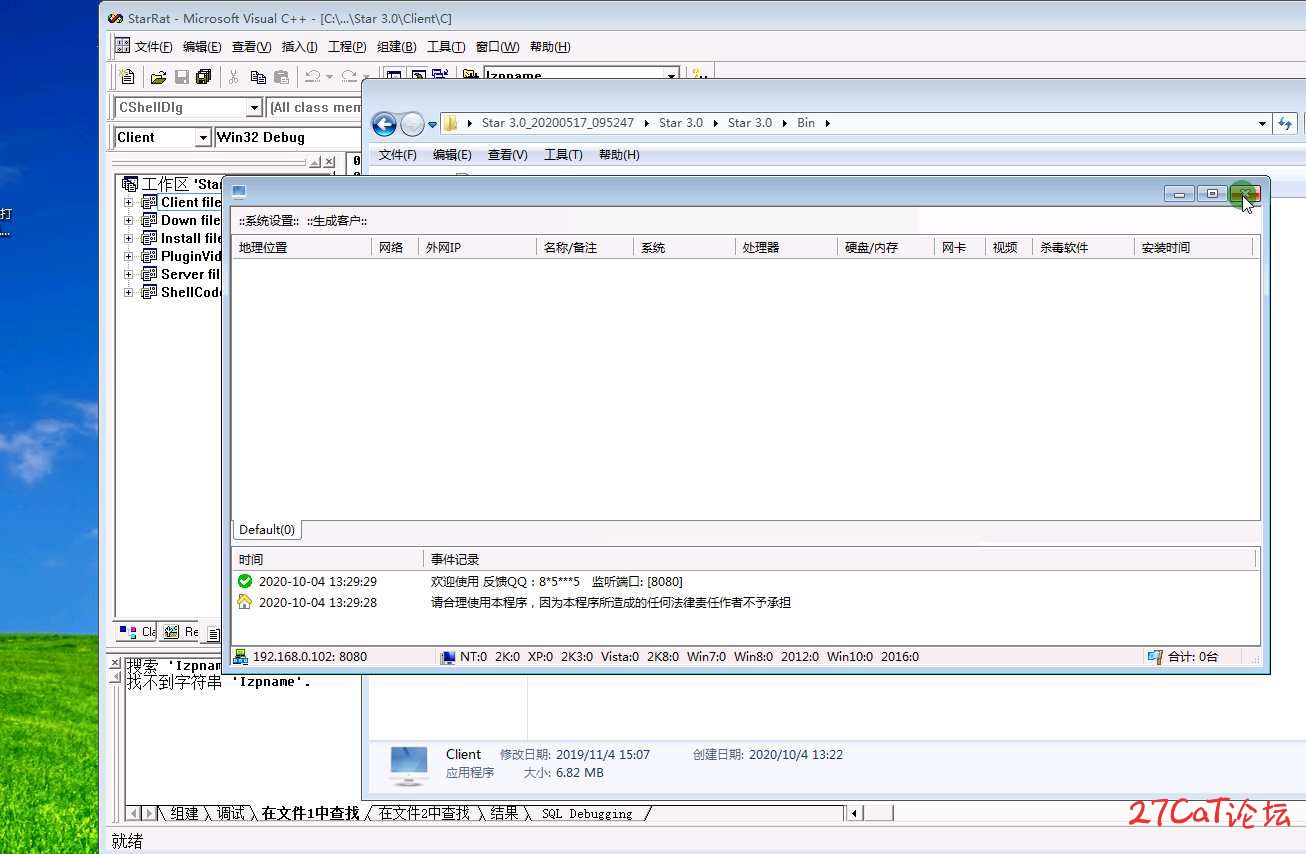Viewport: 1306px width, 854px height.
Task: Open Explorer 帮助(H) menu
Action: [619, 154]
